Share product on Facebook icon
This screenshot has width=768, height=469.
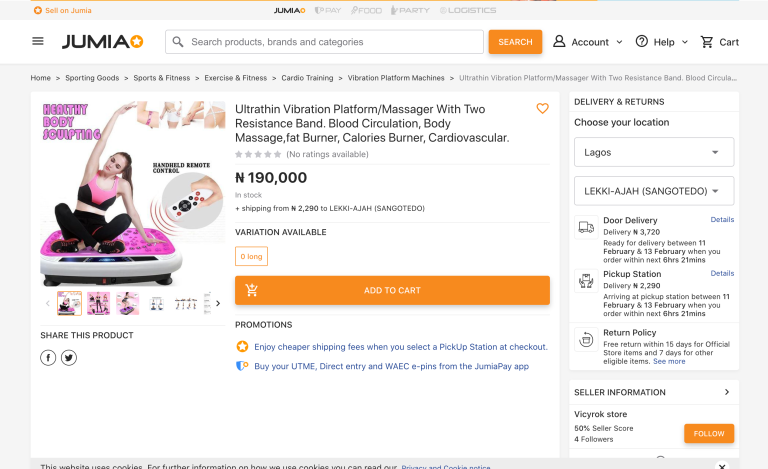coord(48,358)
